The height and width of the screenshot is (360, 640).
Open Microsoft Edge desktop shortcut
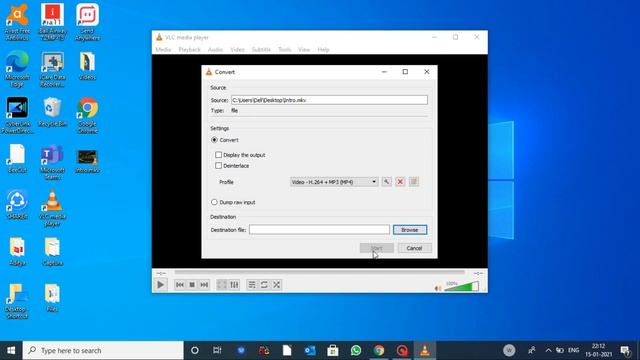[x=17, y=69]
